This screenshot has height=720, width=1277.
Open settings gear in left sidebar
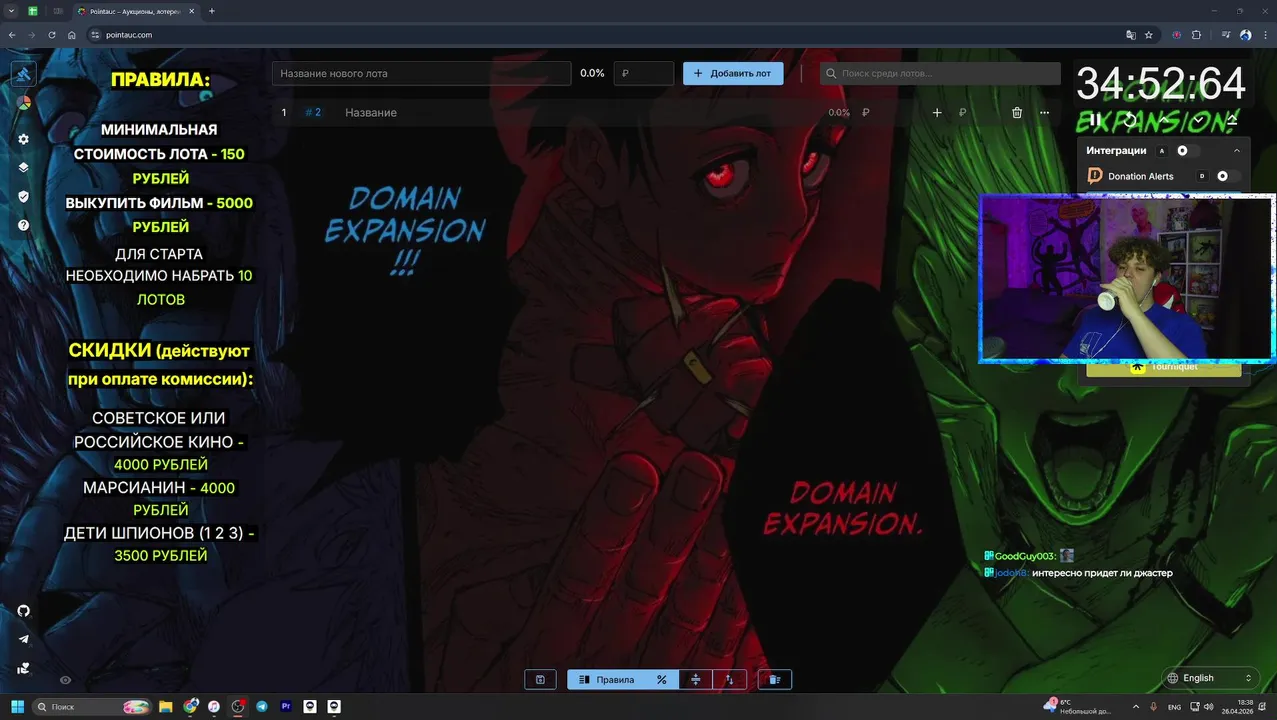point(23,139)
